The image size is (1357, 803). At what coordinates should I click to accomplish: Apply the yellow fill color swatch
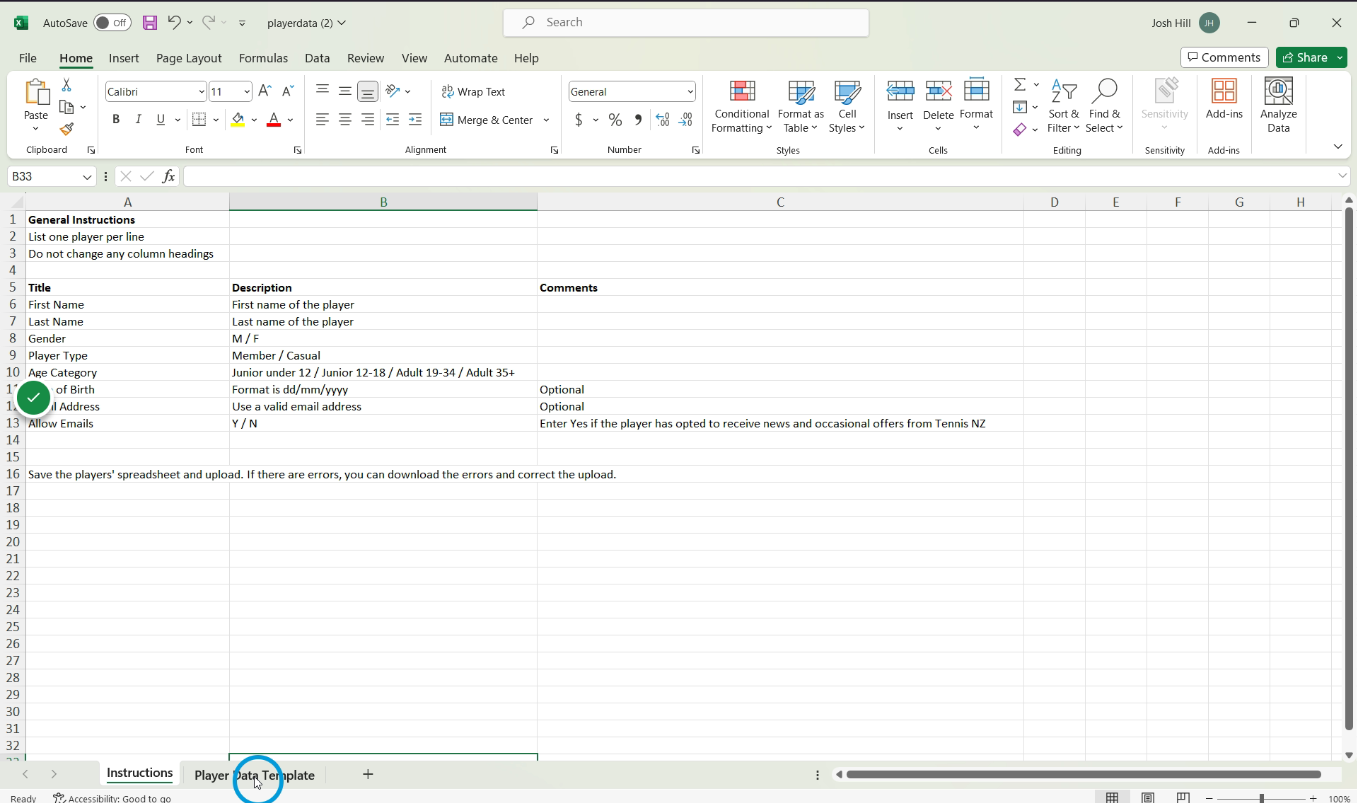pos(238,120)
